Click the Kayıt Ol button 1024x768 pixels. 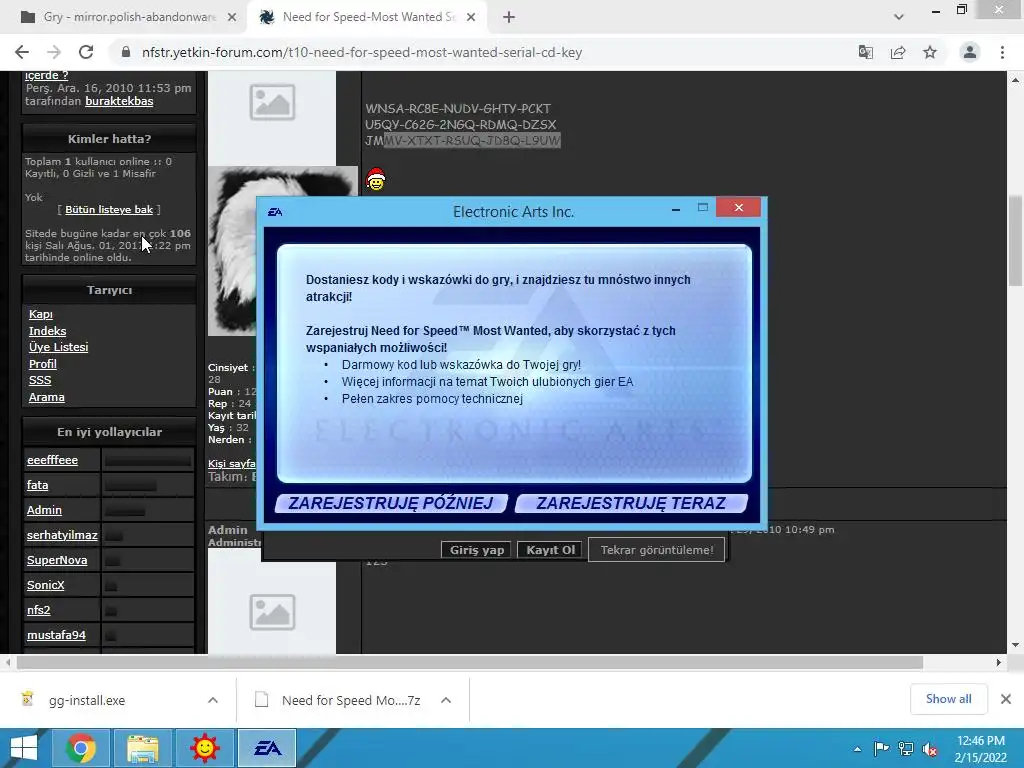550,550
